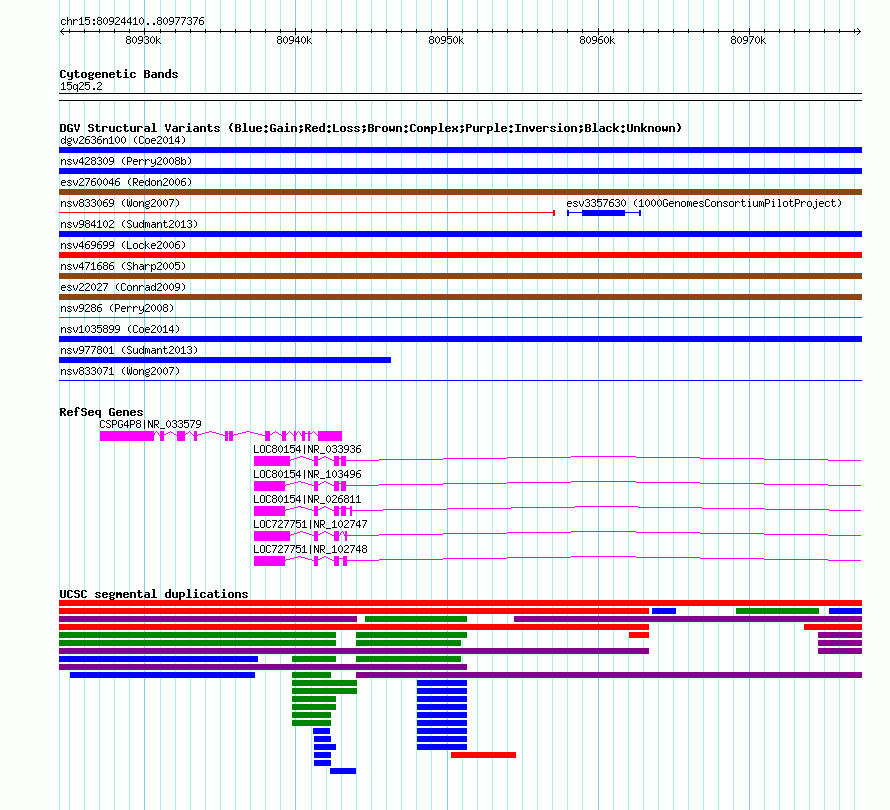Select the lowest blue segmental duplication bar
The width and height of the screenshot is (890, 810).
pyautogui.click(x=343, y=771)
